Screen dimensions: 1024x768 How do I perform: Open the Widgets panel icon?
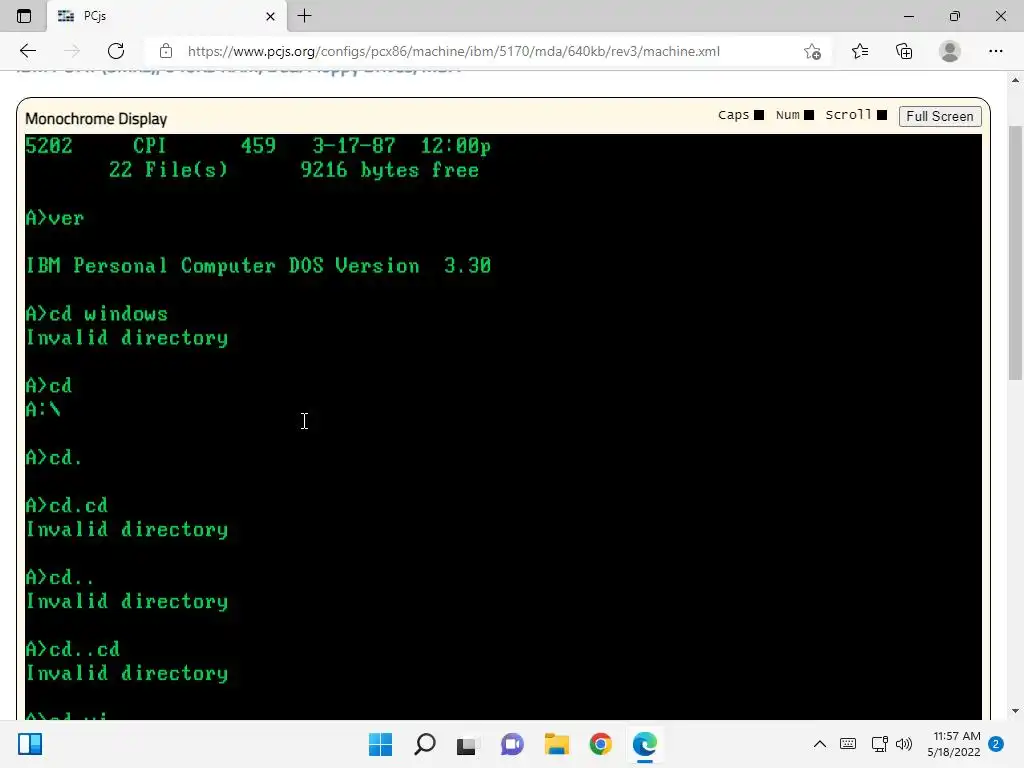click(30, 744)
